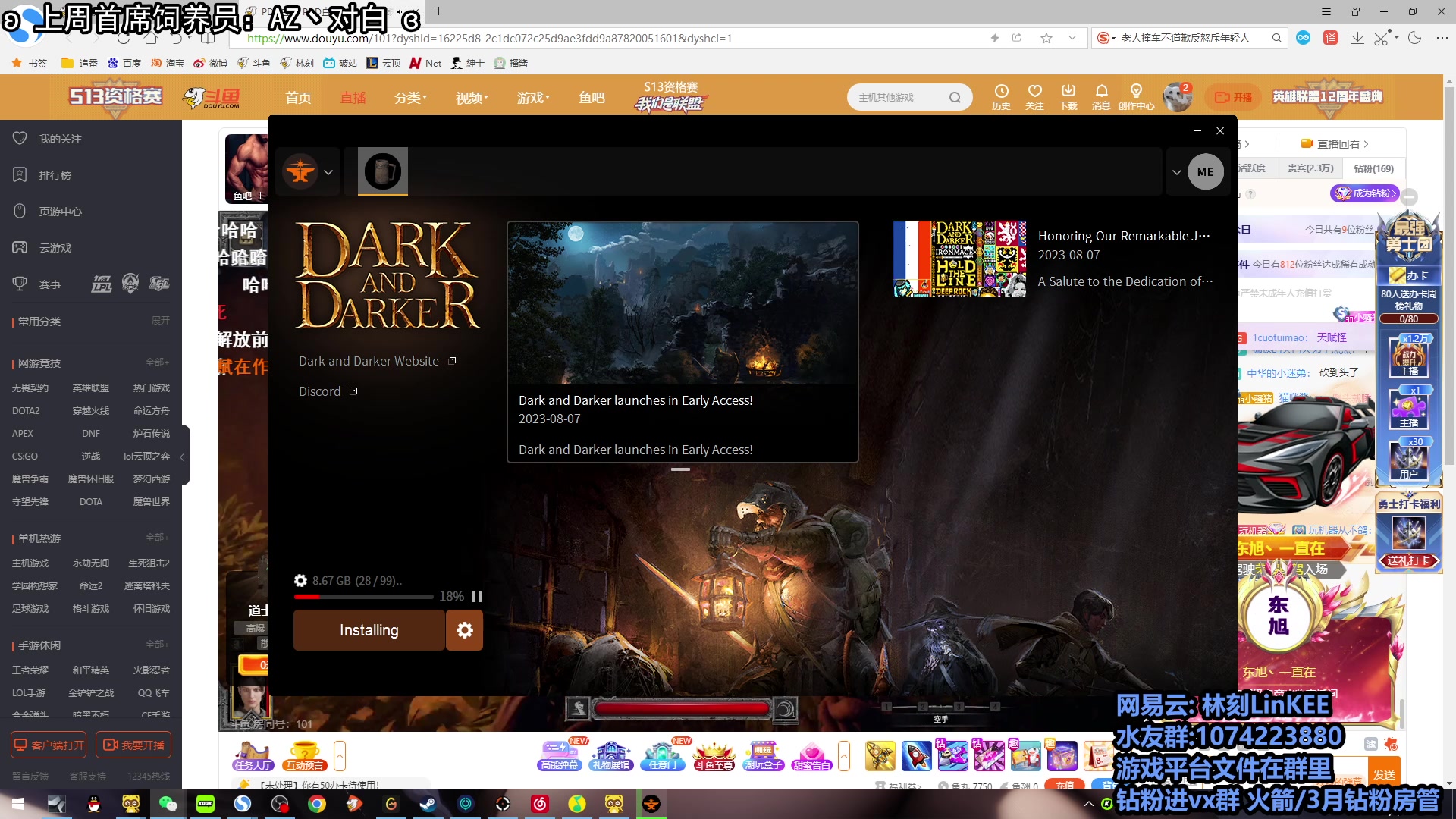
Task: Open the Early Access launch news card
Action: (x=682, y=342)
